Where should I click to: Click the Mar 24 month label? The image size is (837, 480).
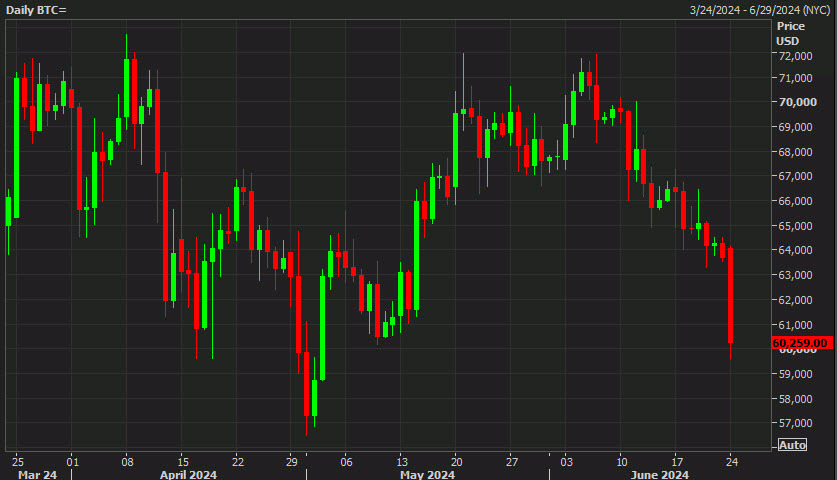[x=37, y=474]
